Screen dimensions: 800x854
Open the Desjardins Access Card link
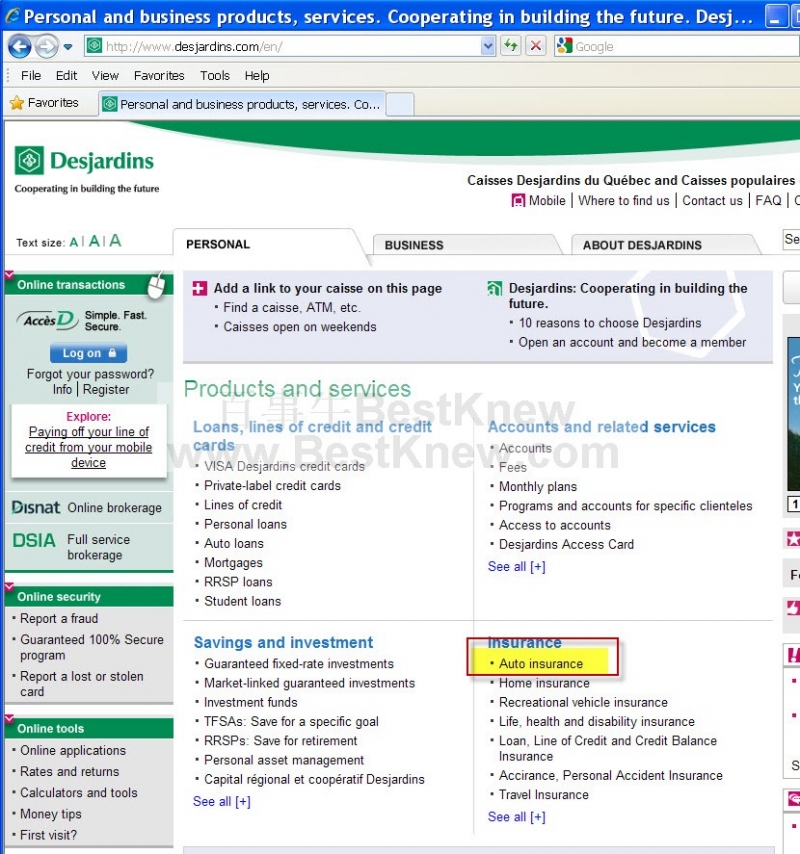tap(566, 545)
